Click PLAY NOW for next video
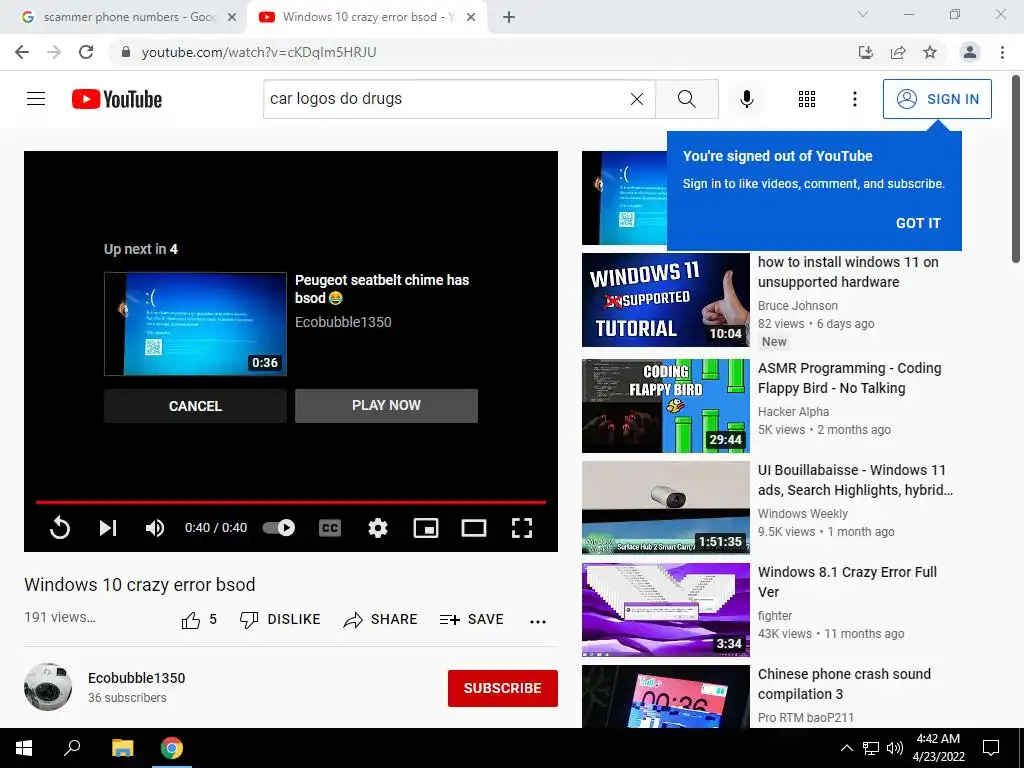The height and width of the screenshot is (768, 1024). pyautogui.click(x=386, y=406)
